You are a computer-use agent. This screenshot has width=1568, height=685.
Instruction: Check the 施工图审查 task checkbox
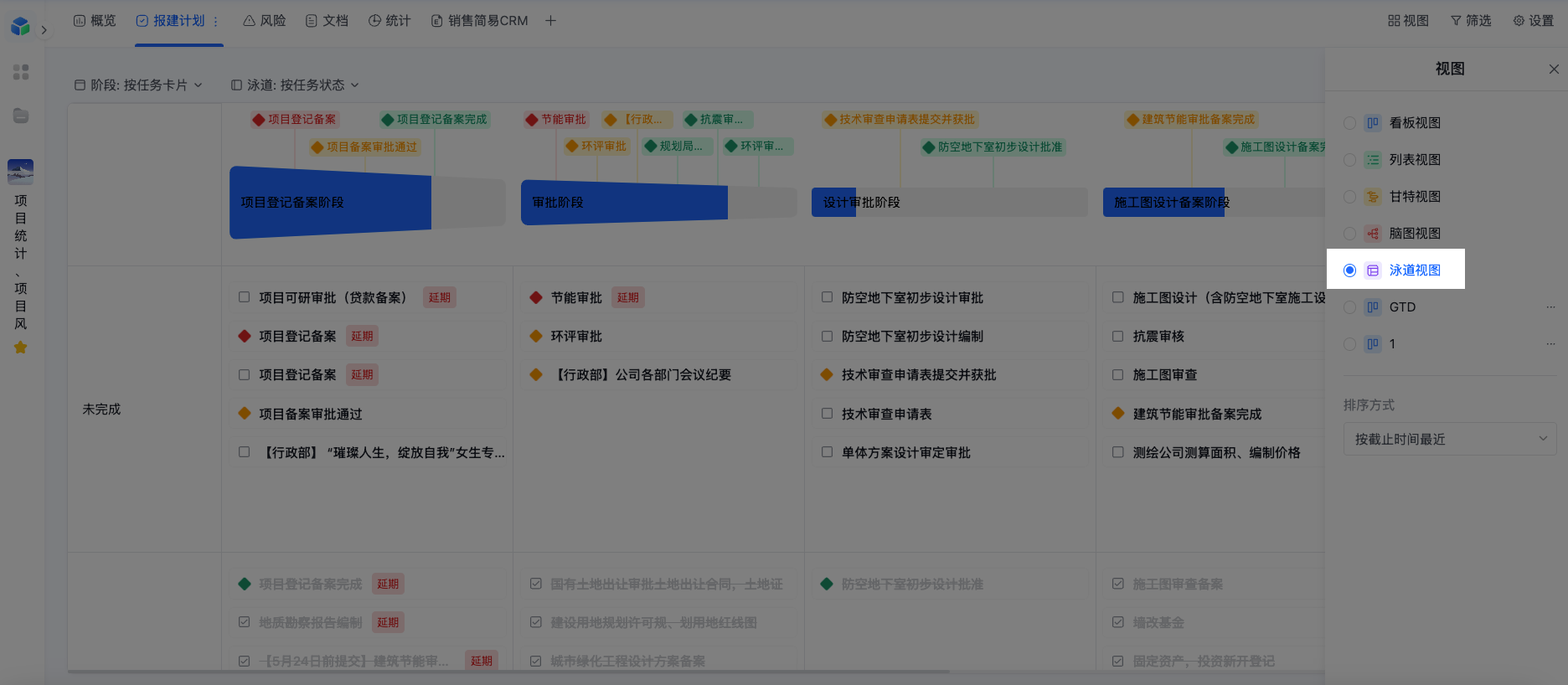coord(1117,374)
